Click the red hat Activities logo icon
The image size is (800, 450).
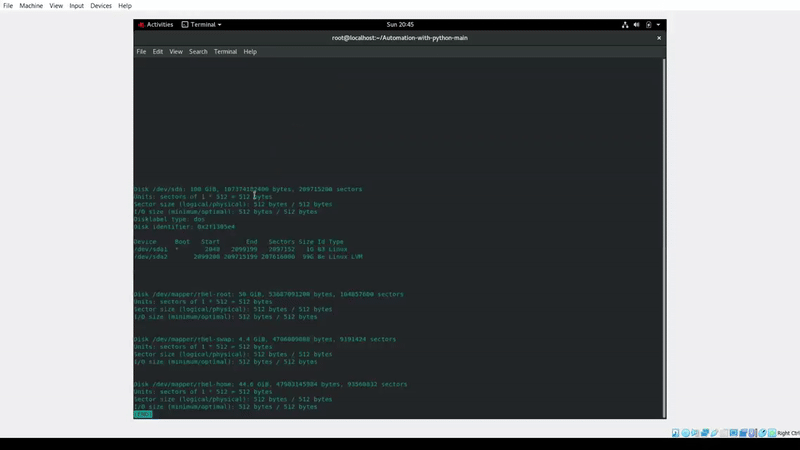141,24
